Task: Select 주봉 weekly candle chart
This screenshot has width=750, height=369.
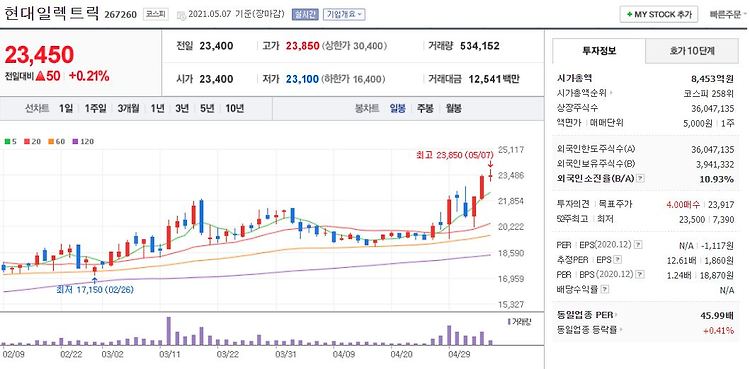Action: (x=425, y=109)
